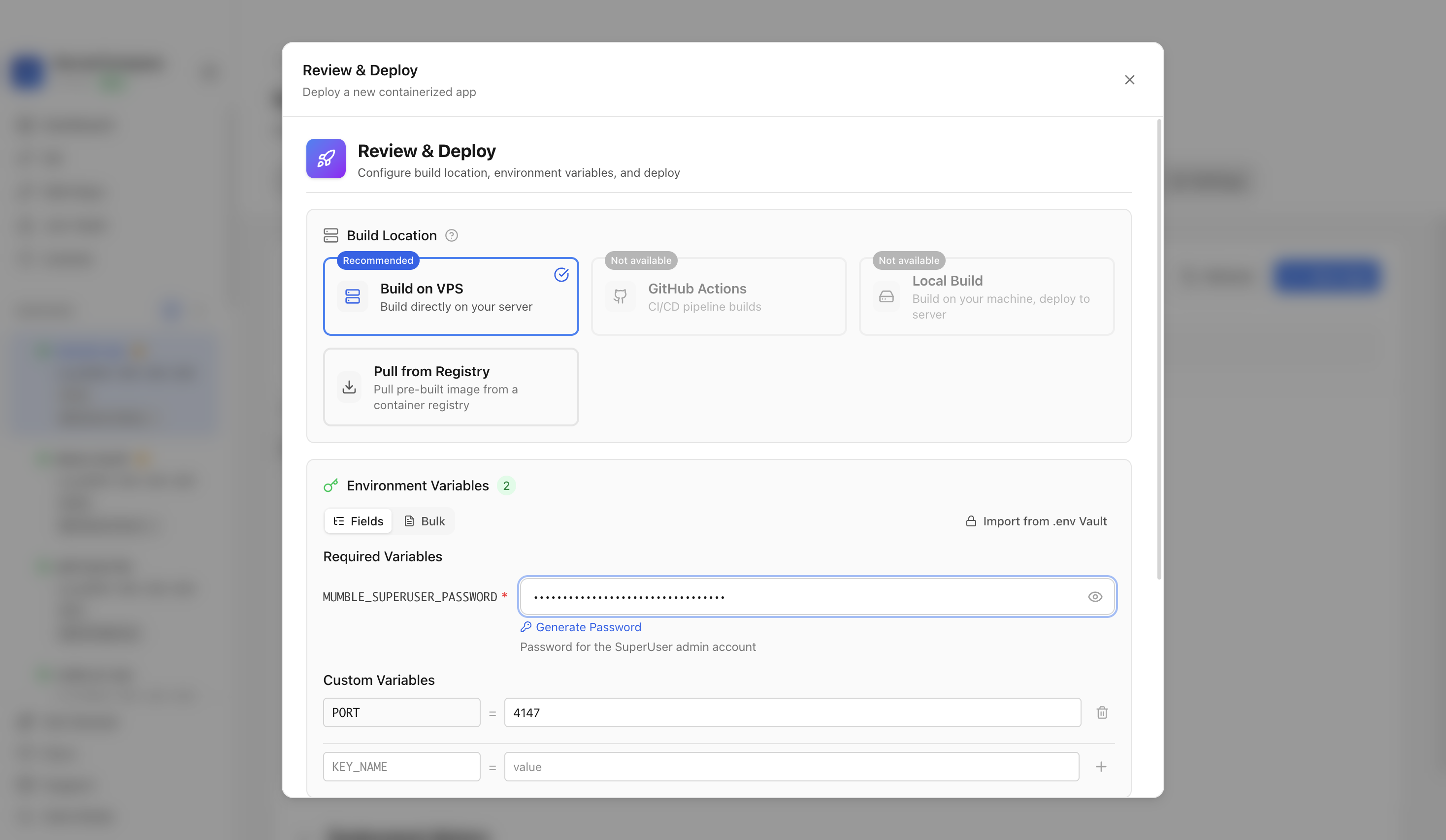
Task: Click the Custom Variables heading
Action: (379, 680)
